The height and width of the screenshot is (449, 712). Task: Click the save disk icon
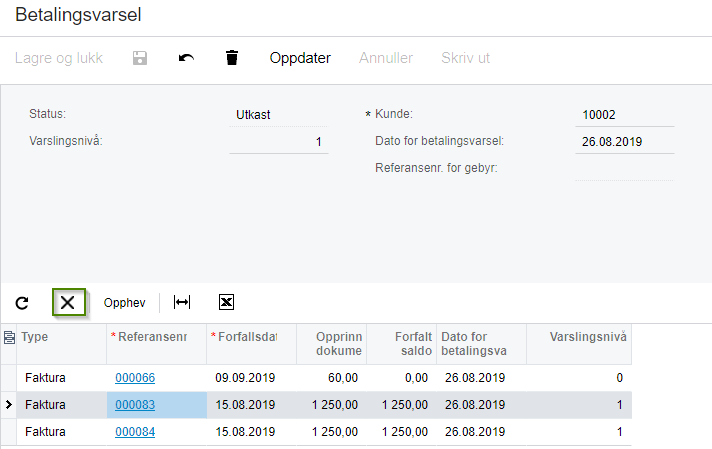[140, 58]
